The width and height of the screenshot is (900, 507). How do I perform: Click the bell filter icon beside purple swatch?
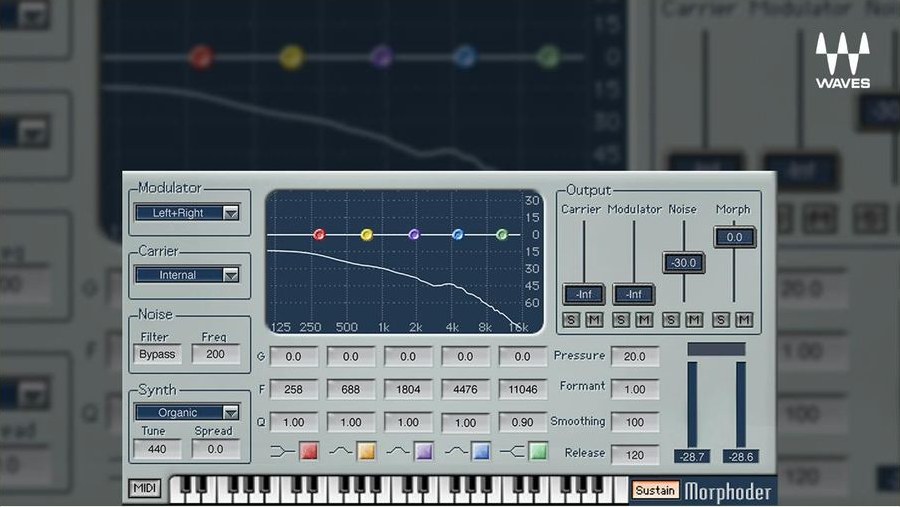click(x=398, y=452)
